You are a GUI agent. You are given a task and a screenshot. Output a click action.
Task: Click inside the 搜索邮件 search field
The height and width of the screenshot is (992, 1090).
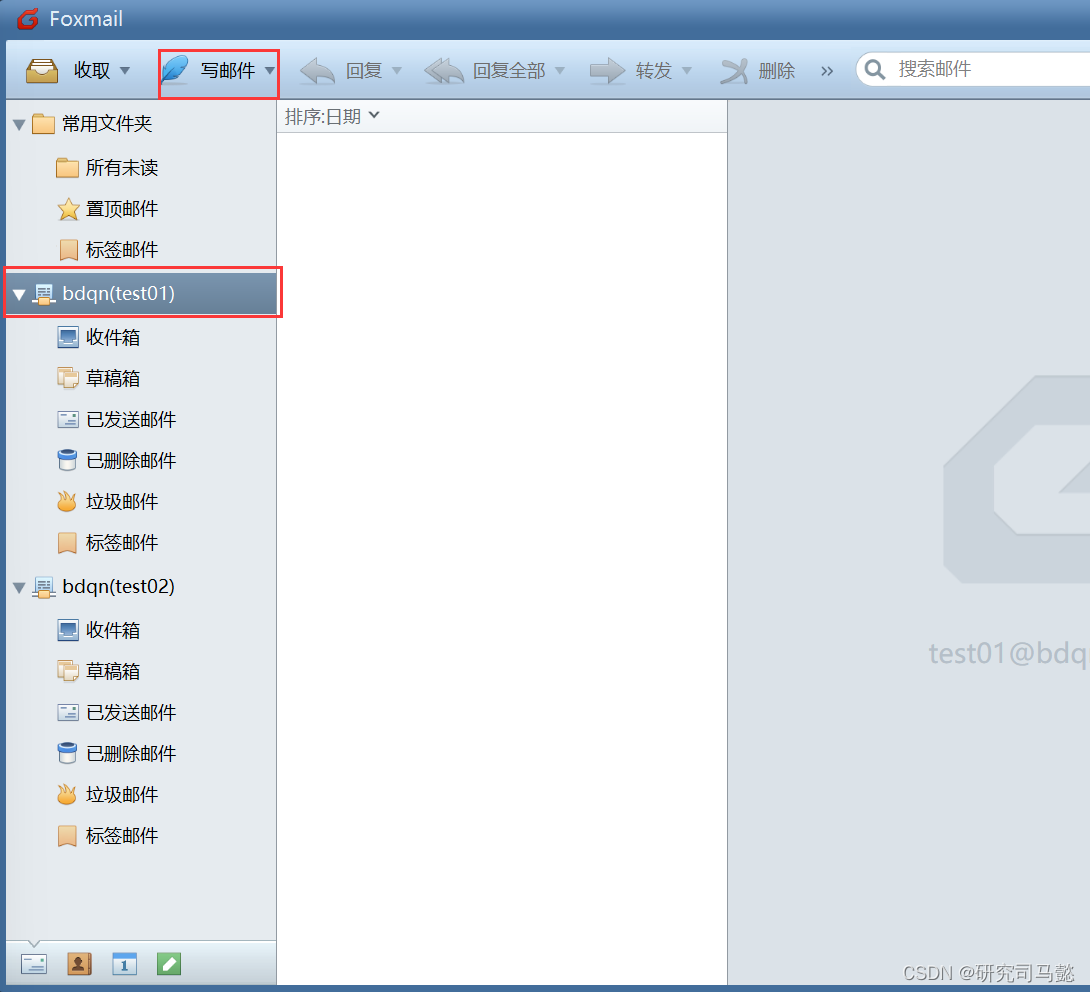coord(960,68)
